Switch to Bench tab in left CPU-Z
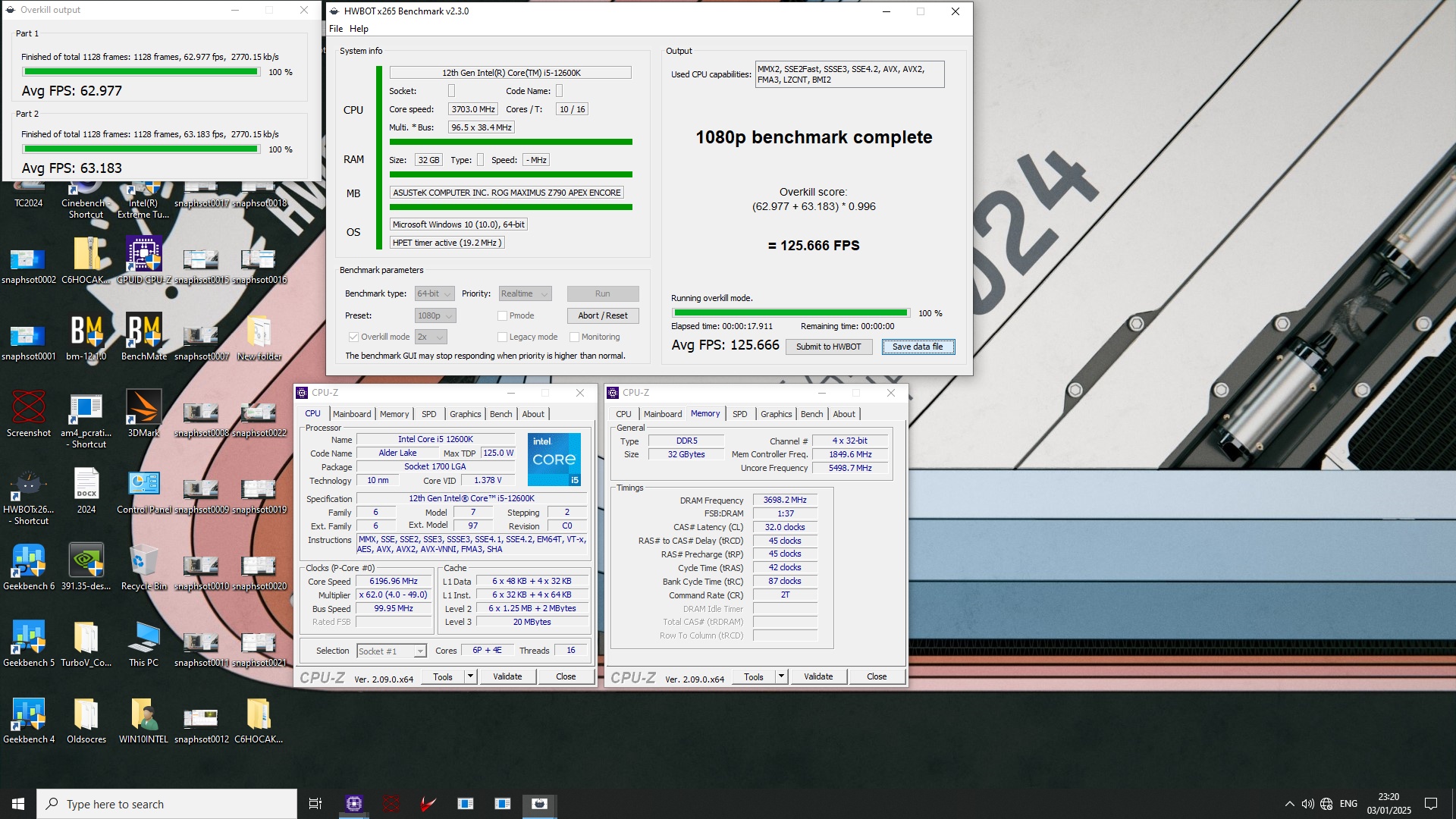Image resolution: width=1456 pixels, height=819 pixels. (500, 414)
